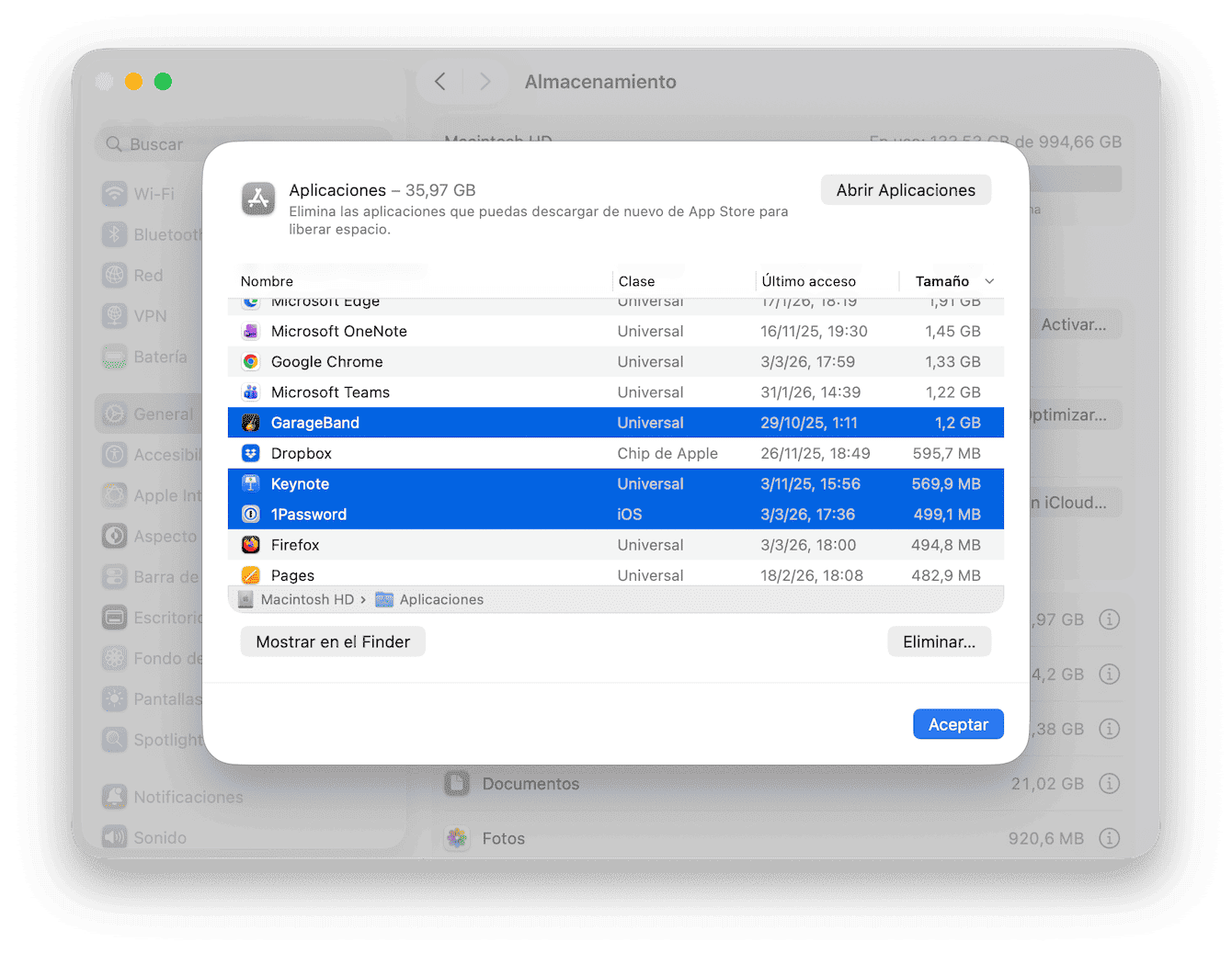Click the 595,7 MB size value
Screen dimensions: 1232x953
(x=946, y=453)
